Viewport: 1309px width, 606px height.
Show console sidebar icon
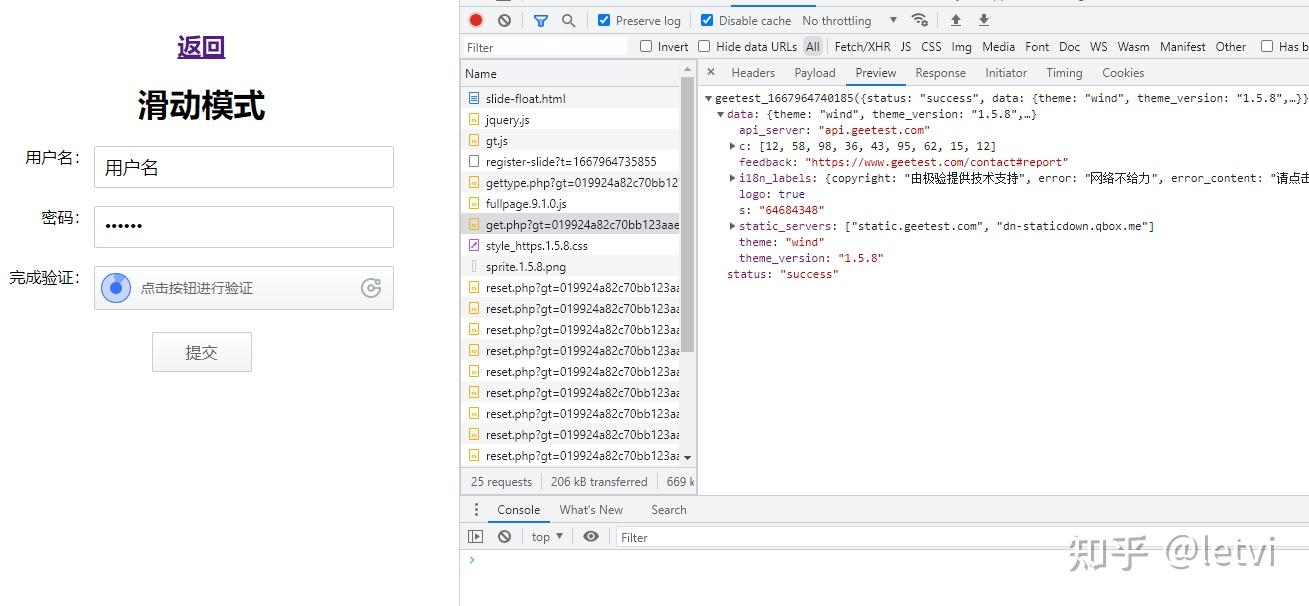click(x=475, y=537)
